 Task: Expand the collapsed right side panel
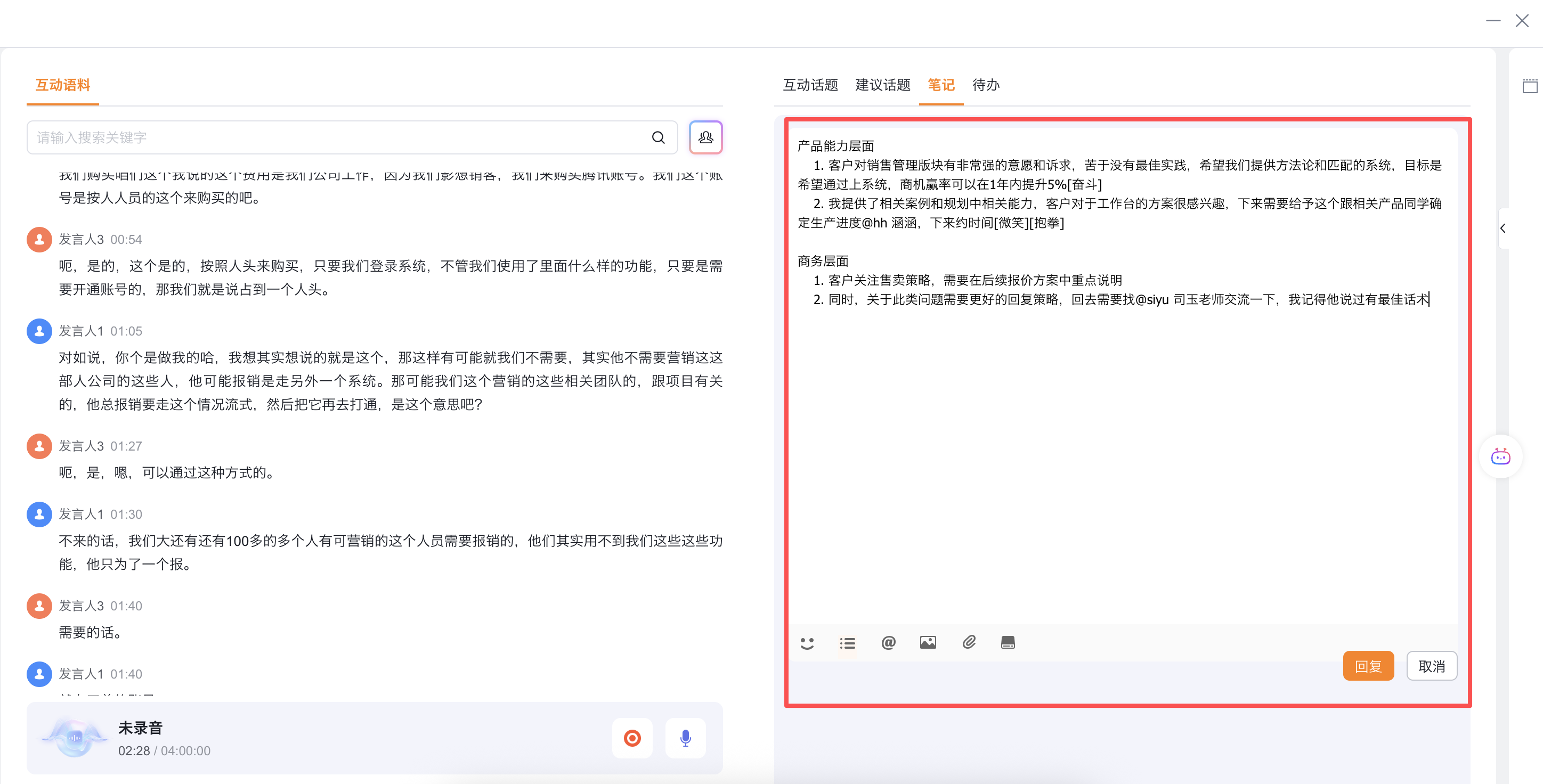(1503, 228)
